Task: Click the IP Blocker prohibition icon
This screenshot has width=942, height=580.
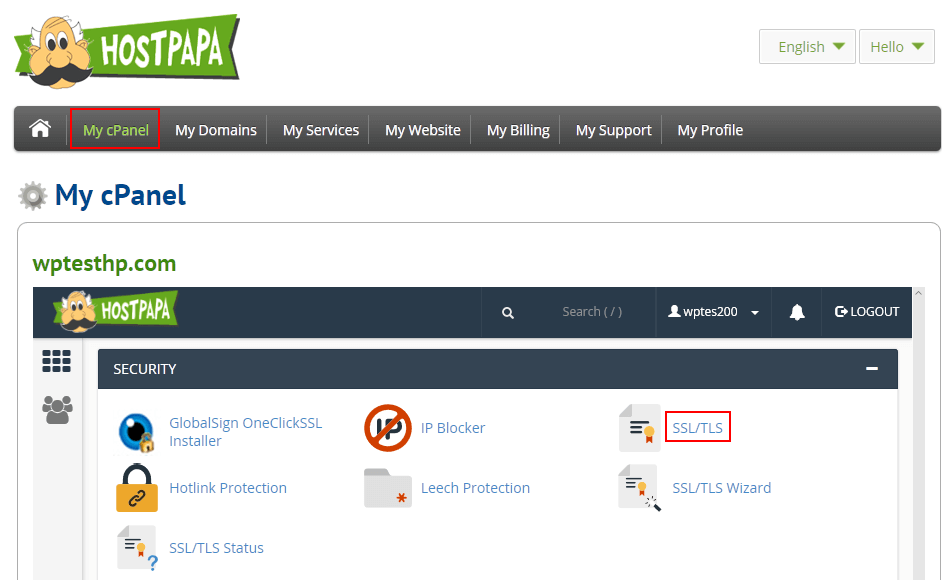Action: coord(388,428)
